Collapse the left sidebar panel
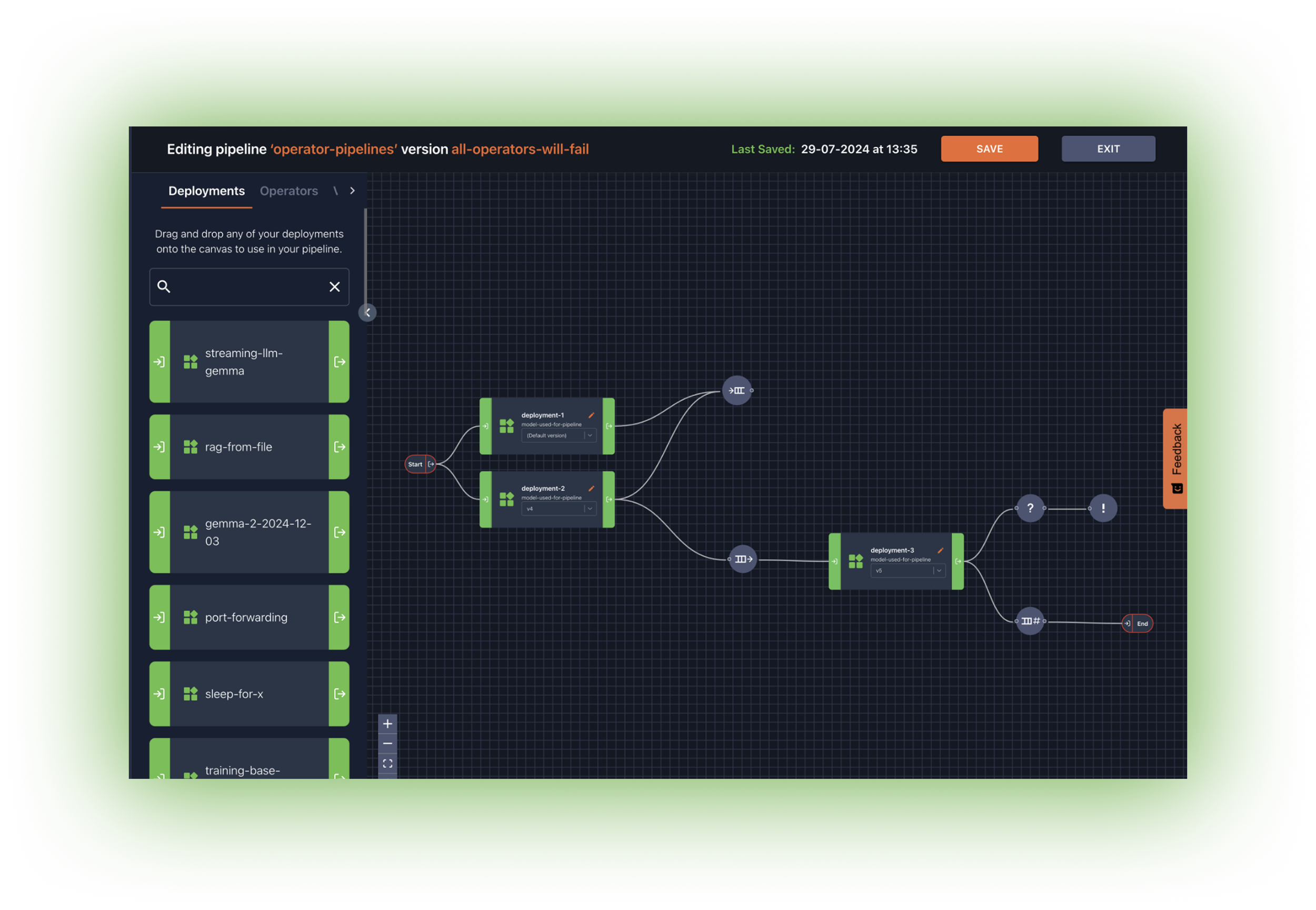Screen dimensions: 1316x910 click(367, 312)
